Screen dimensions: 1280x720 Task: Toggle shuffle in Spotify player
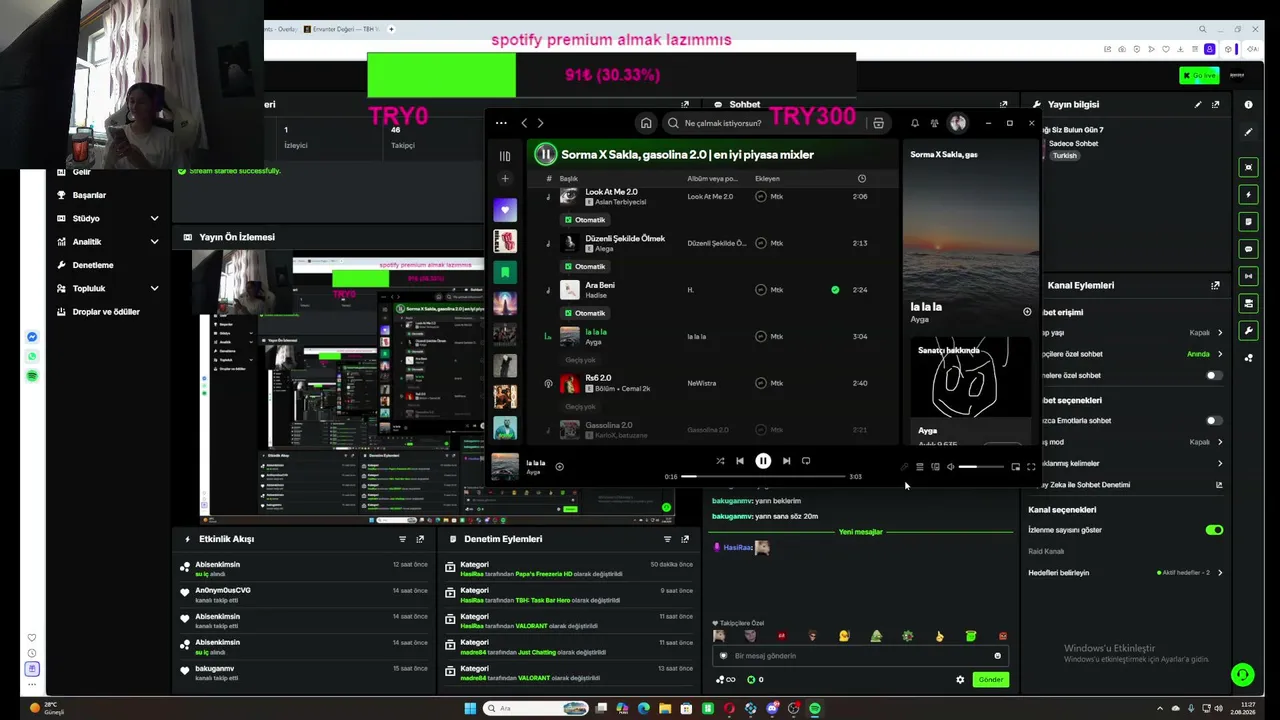(x=720, y=461)
